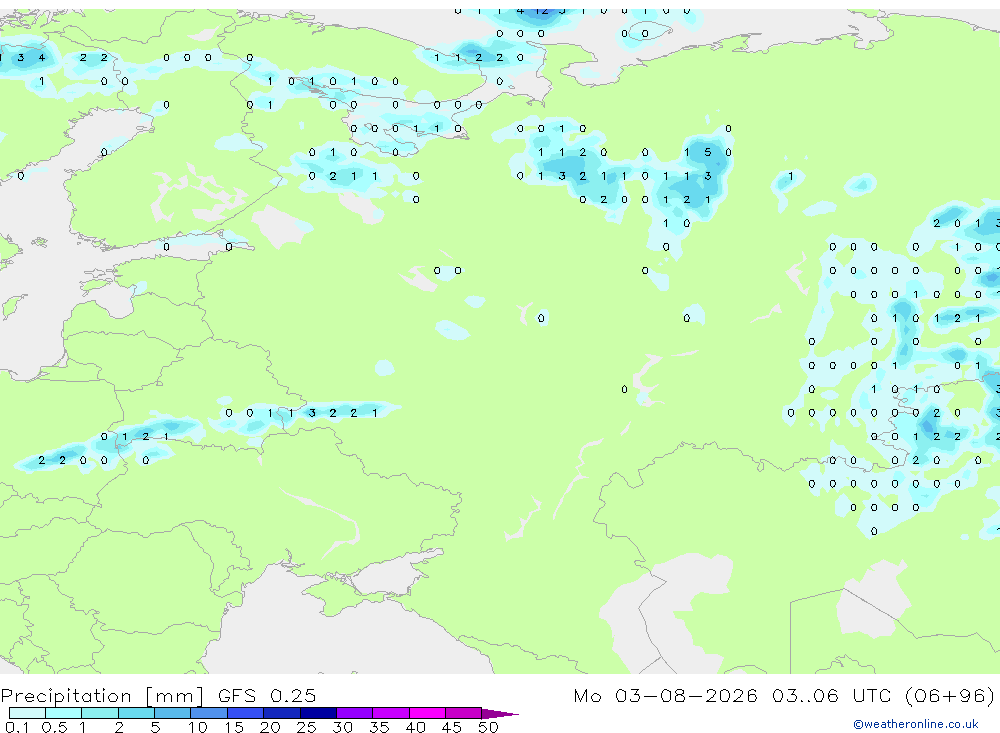The width and height of the screenshot is (1000, 733).
Task: Click the legend swatch between 15 and 20
Action: (x=245, y=713)
